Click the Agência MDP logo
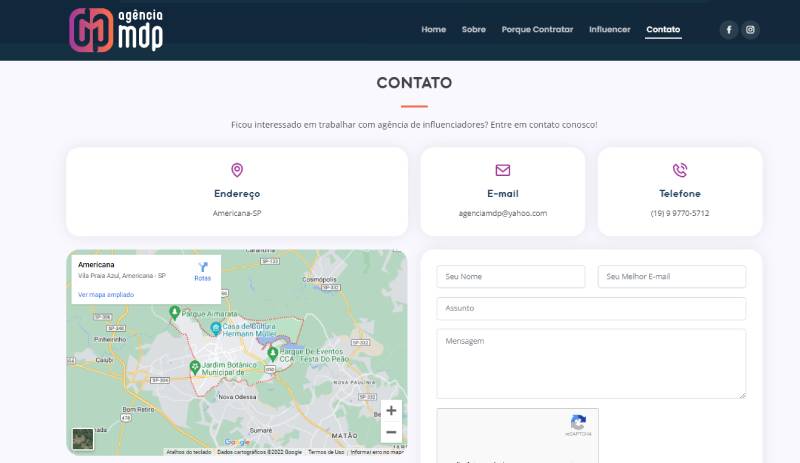 (116, 29)
